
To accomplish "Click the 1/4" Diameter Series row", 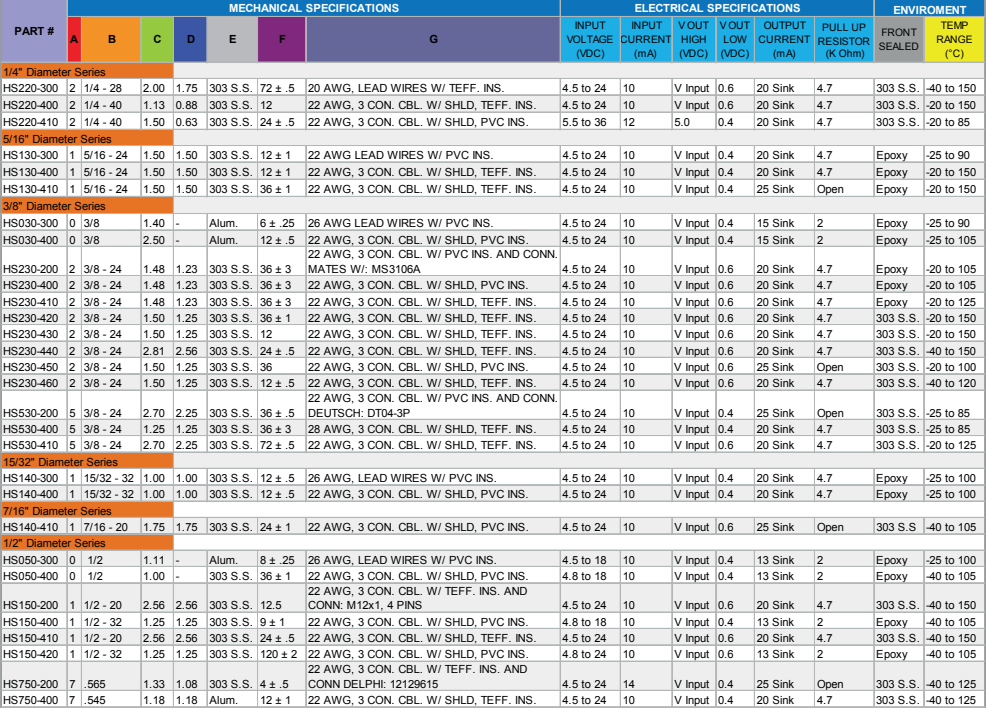I will click(x=87, y=71).
